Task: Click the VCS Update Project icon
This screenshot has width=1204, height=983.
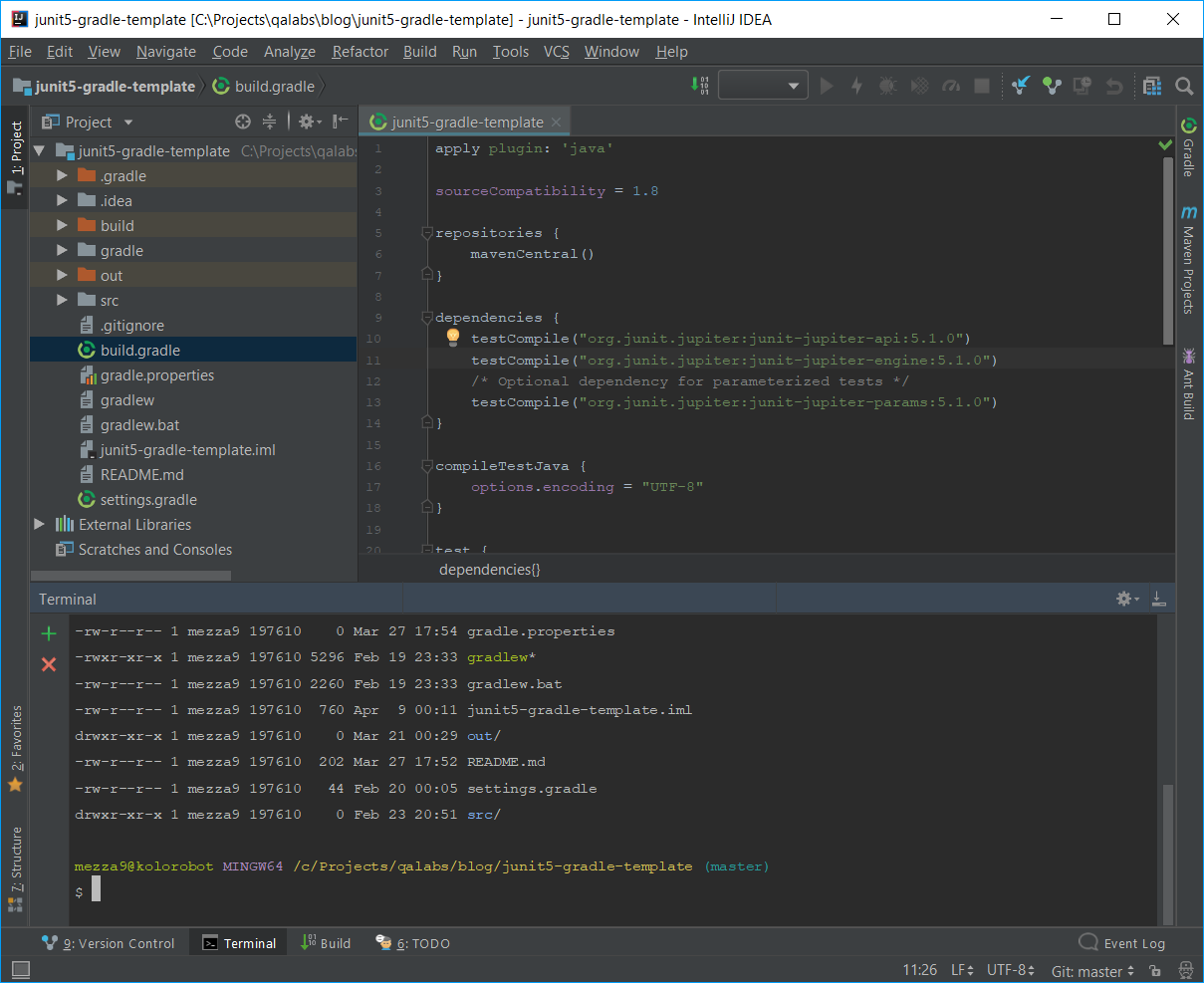Action: coord(1021,87)
